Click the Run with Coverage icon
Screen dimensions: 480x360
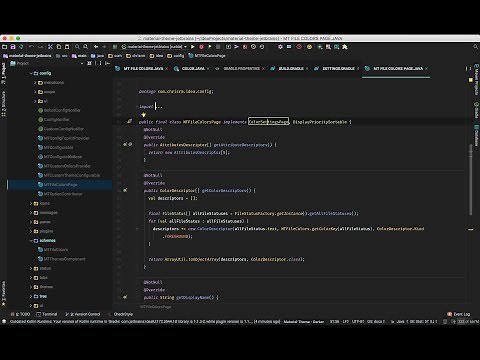click(210, 47)
